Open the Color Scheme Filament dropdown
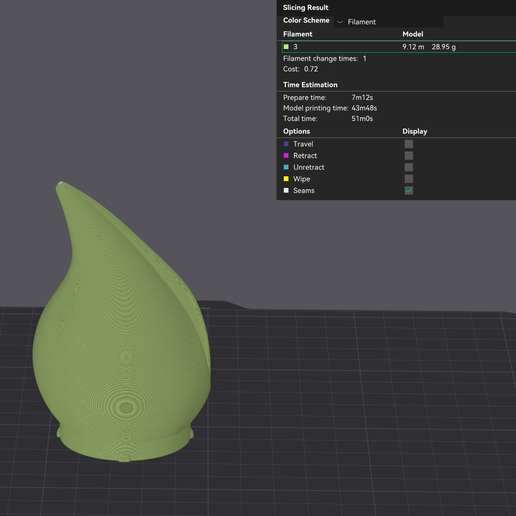 389,22
